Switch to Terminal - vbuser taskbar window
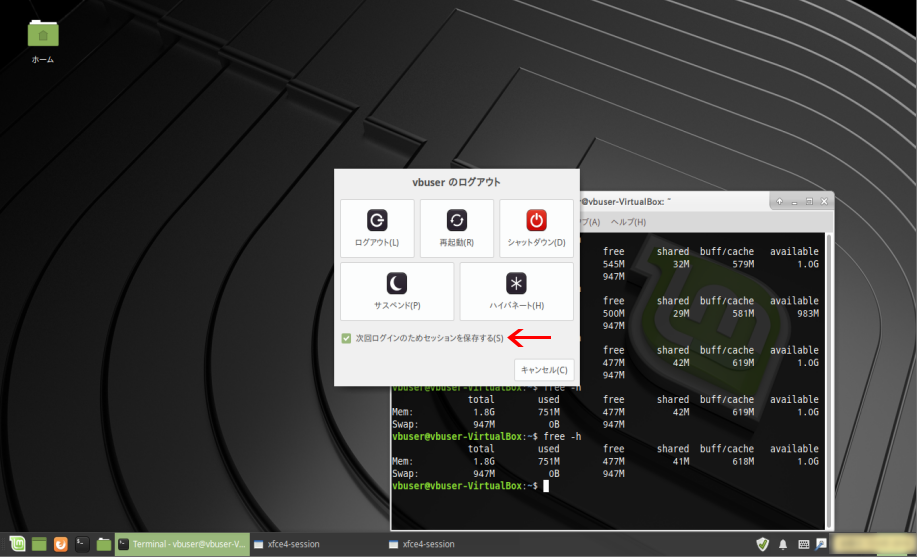The width and height of the screenshot is (917, 557). coord(182,544)
